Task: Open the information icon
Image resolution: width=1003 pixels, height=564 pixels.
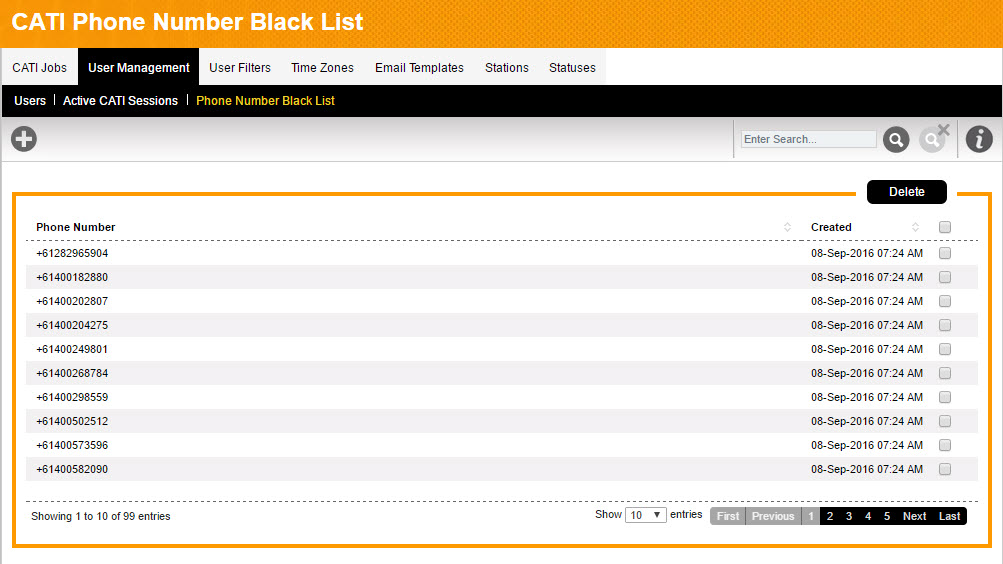Action: coord(979,139)
